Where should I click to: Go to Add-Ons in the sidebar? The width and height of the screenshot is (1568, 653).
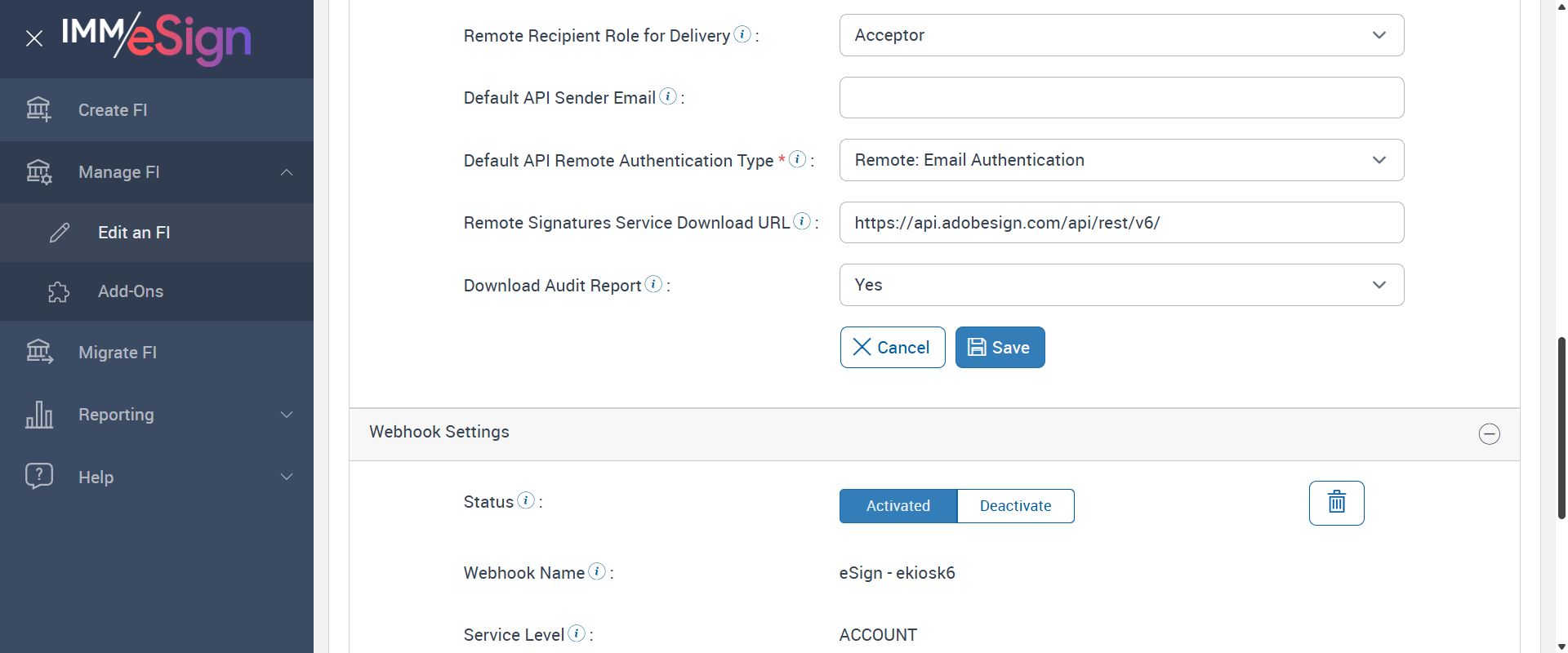coord(131,291)
